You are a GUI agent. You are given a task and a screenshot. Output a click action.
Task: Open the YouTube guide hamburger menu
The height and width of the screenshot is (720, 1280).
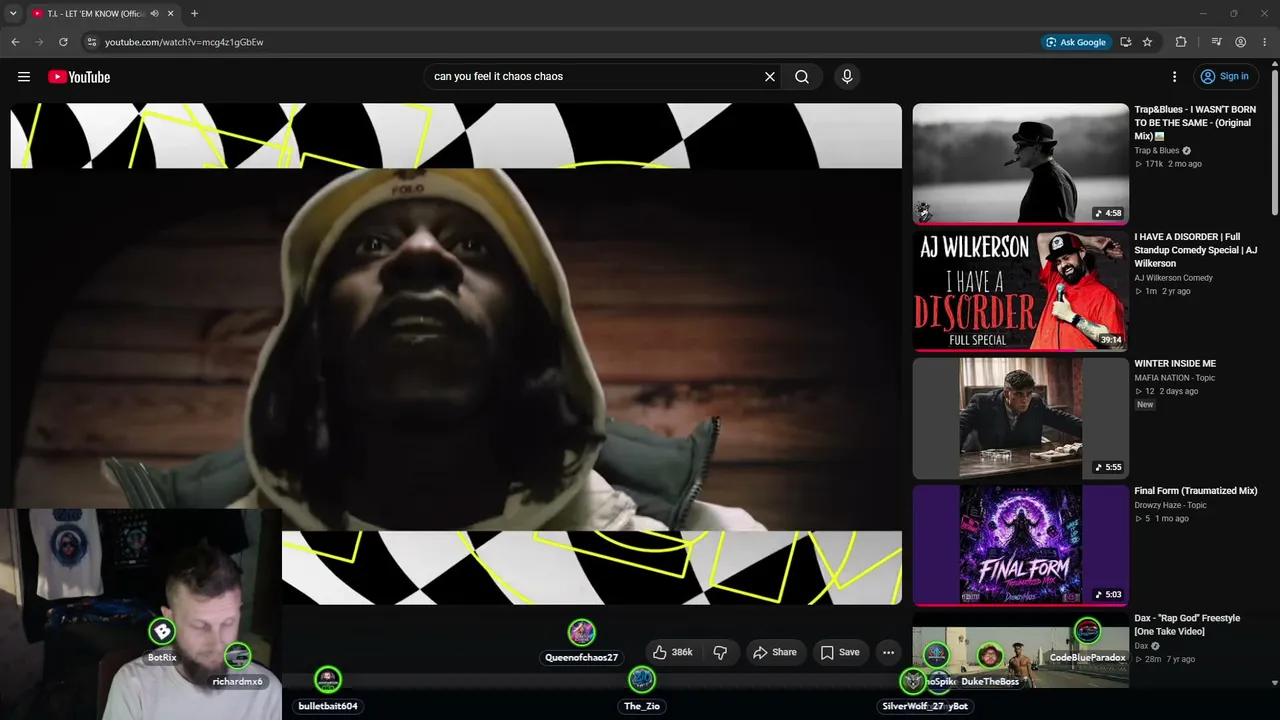tap(24, 77)
